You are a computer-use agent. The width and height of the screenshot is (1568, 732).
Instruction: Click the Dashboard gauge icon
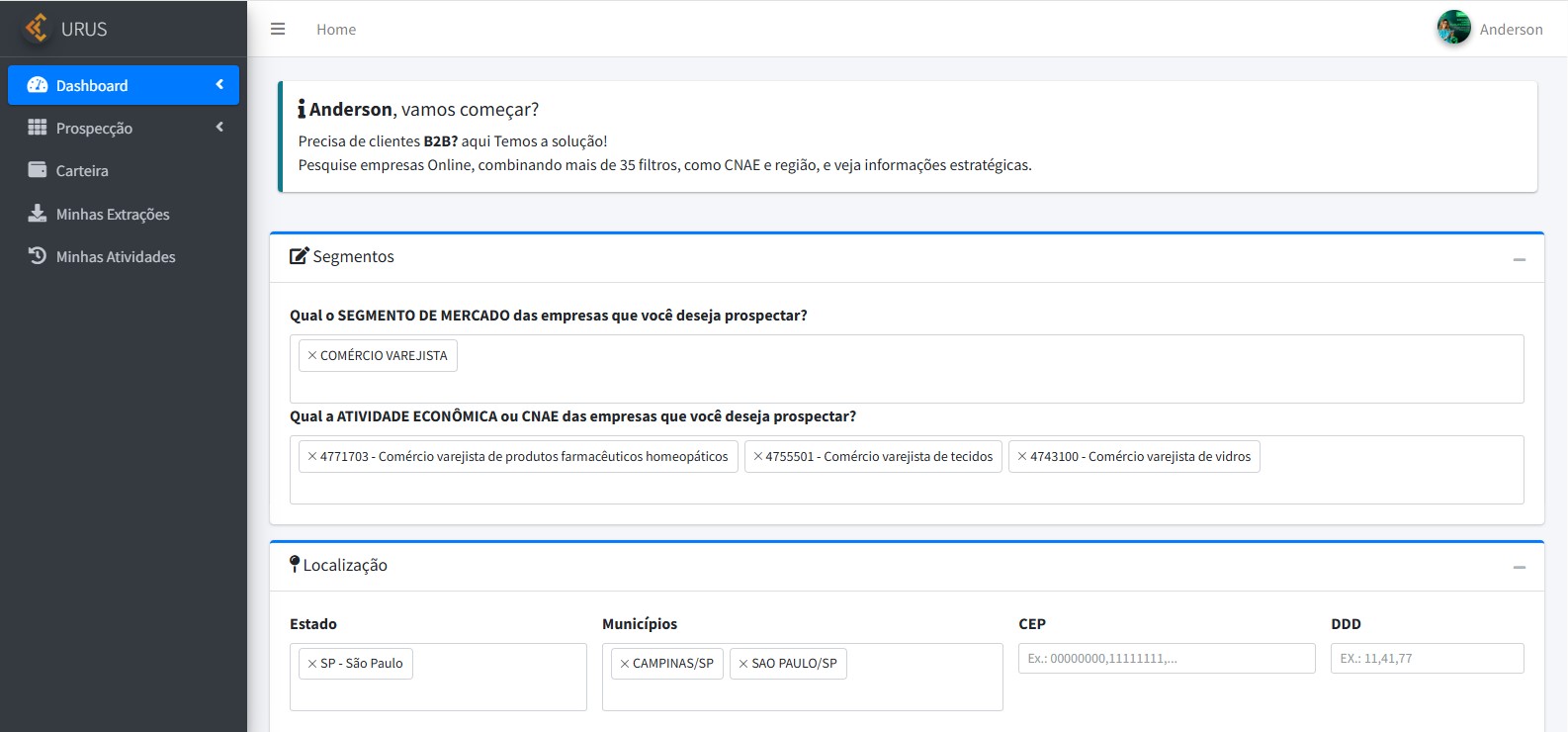(38, 85)
